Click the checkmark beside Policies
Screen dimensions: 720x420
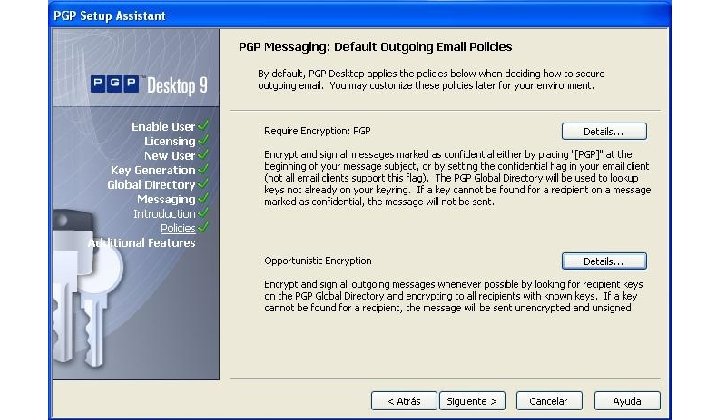[x=203, y=227]
